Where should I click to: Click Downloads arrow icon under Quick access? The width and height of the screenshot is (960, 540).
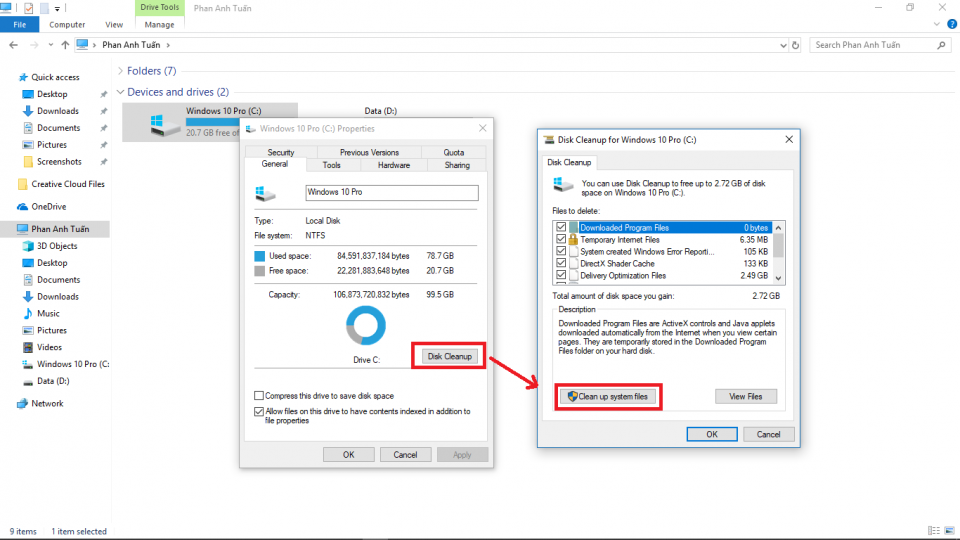pyautogui.click(x=28, y=111)
